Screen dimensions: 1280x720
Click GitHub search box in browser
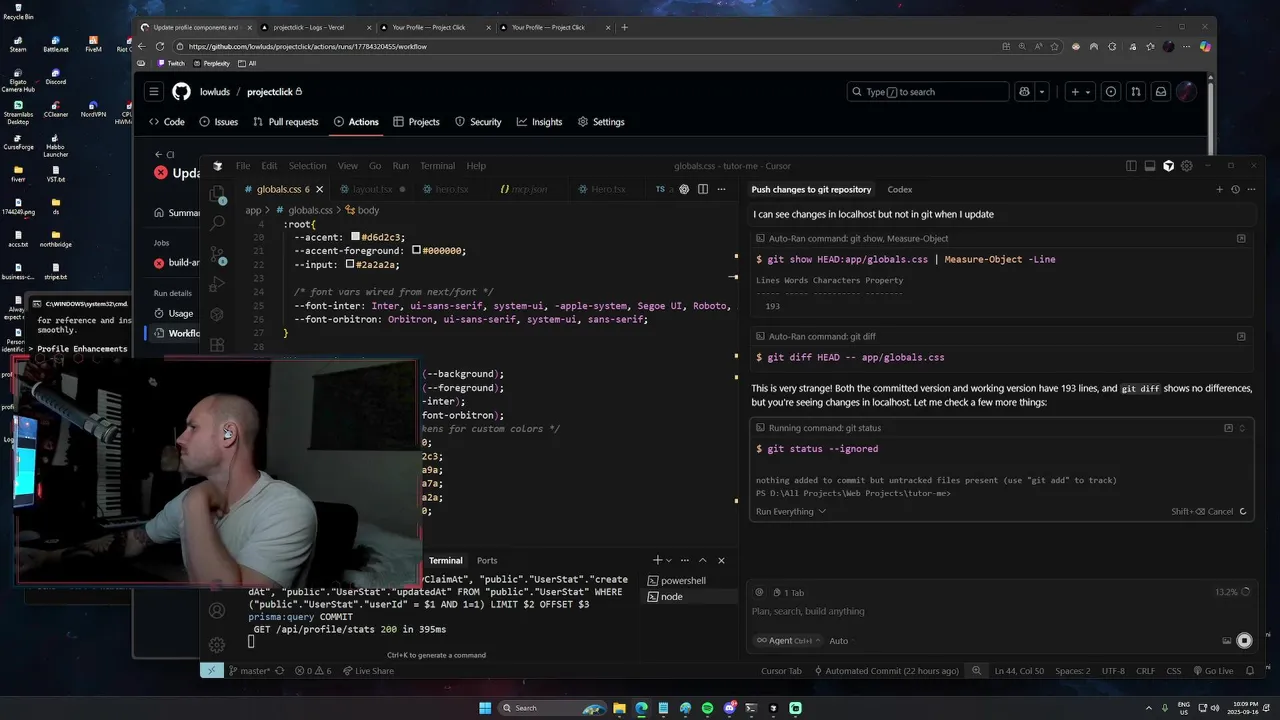[x=927, y=92]
